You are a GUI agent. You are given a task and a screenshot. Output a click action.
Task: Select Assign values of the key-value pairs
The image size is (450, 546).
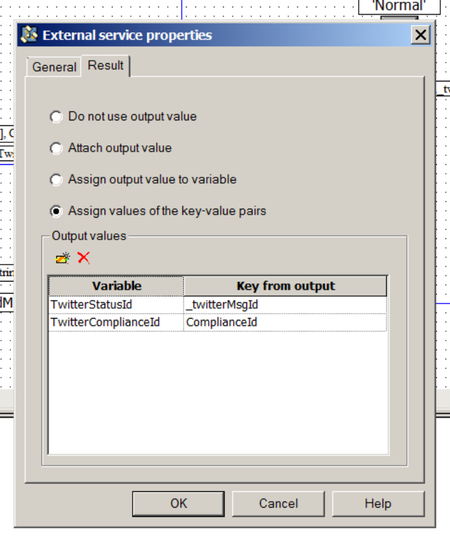tap(56, 211)
